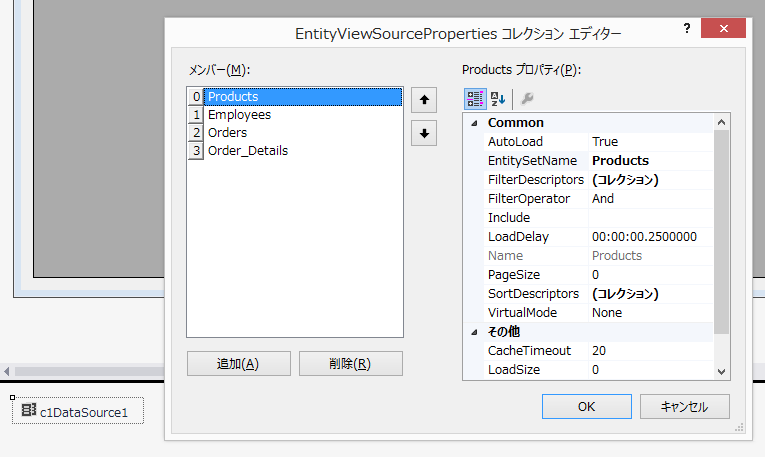
Task: Select the FilterOperator property
Action: coord(537,199)
